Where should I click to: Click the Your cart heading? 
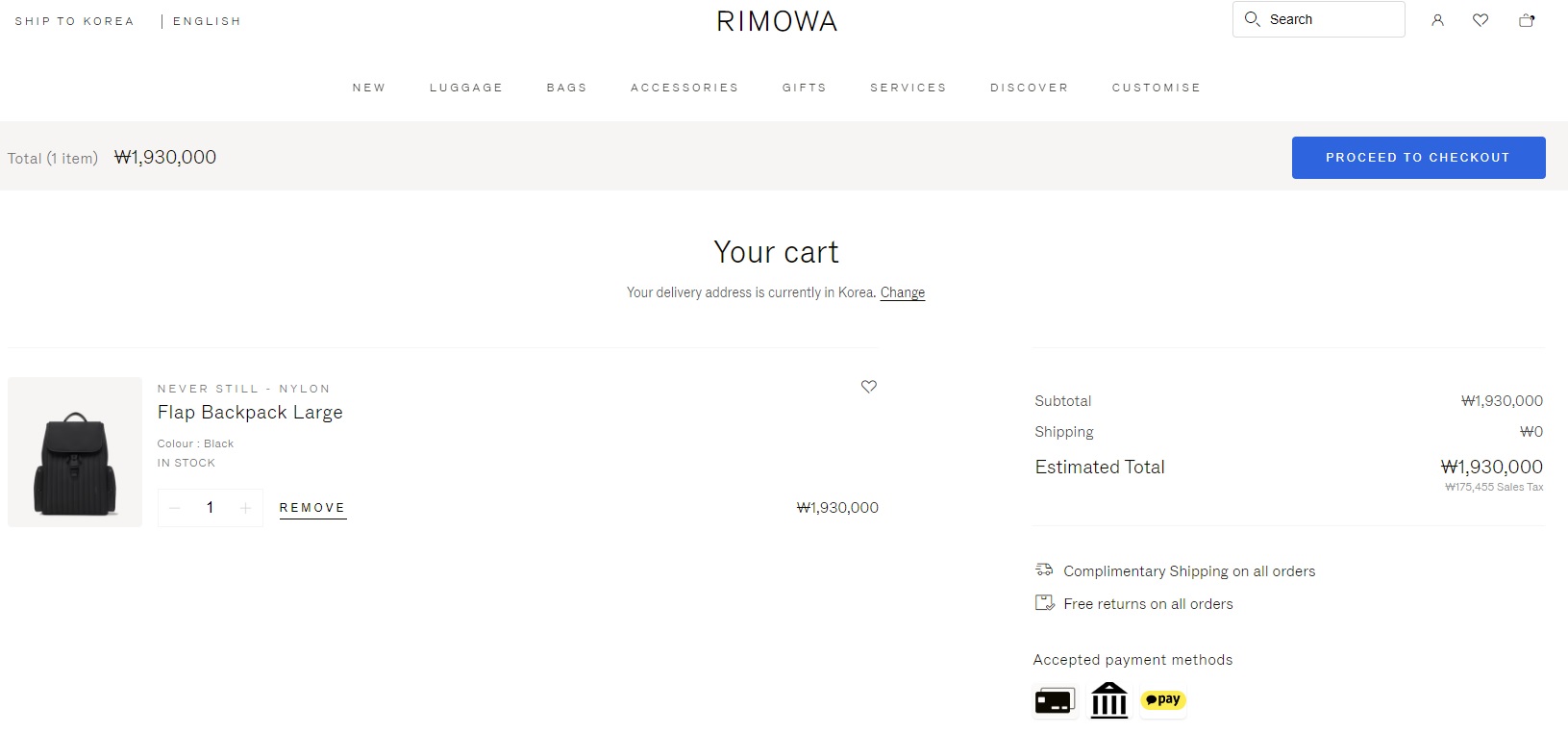[777, 252]
